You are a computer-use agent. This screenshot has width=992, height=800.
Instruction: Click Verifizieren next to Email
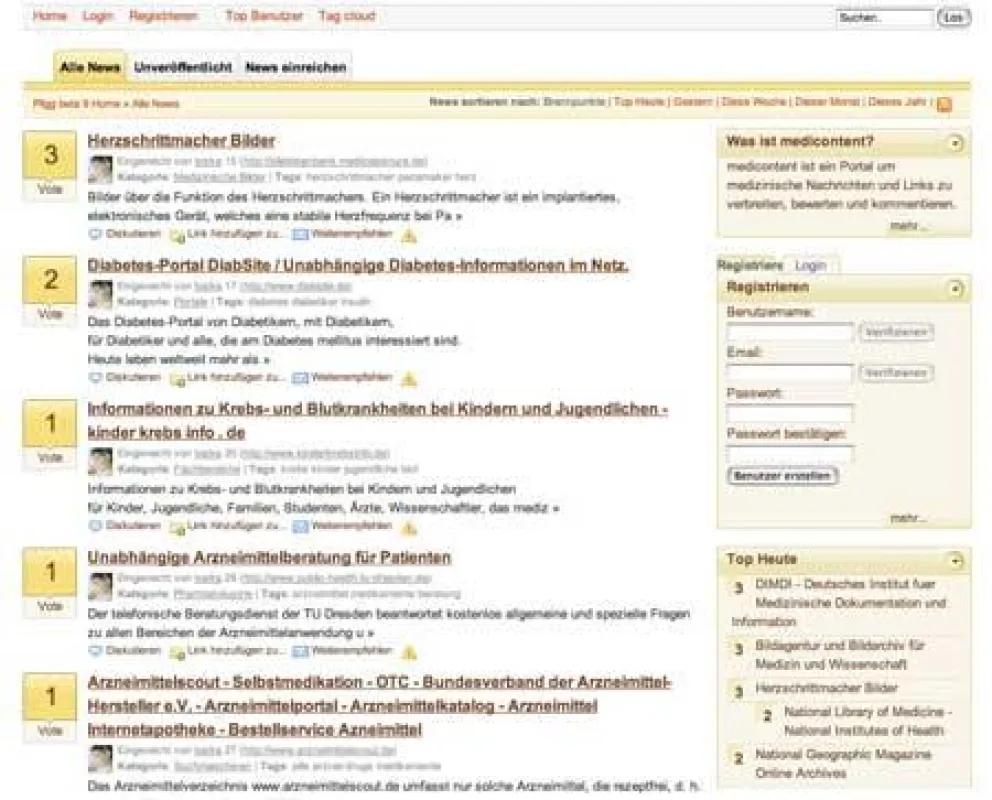[896, 373]
